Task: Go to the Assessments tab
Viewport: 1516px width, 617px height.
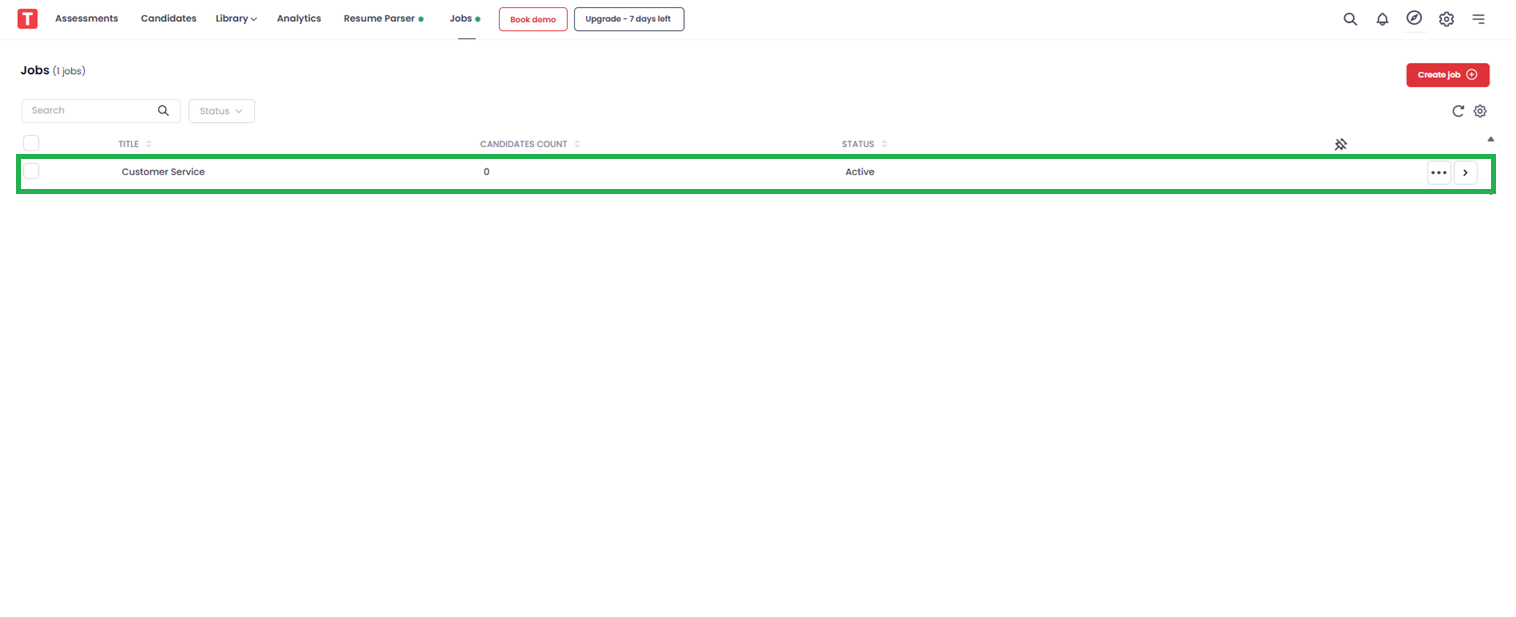Action: pos(86,19)
